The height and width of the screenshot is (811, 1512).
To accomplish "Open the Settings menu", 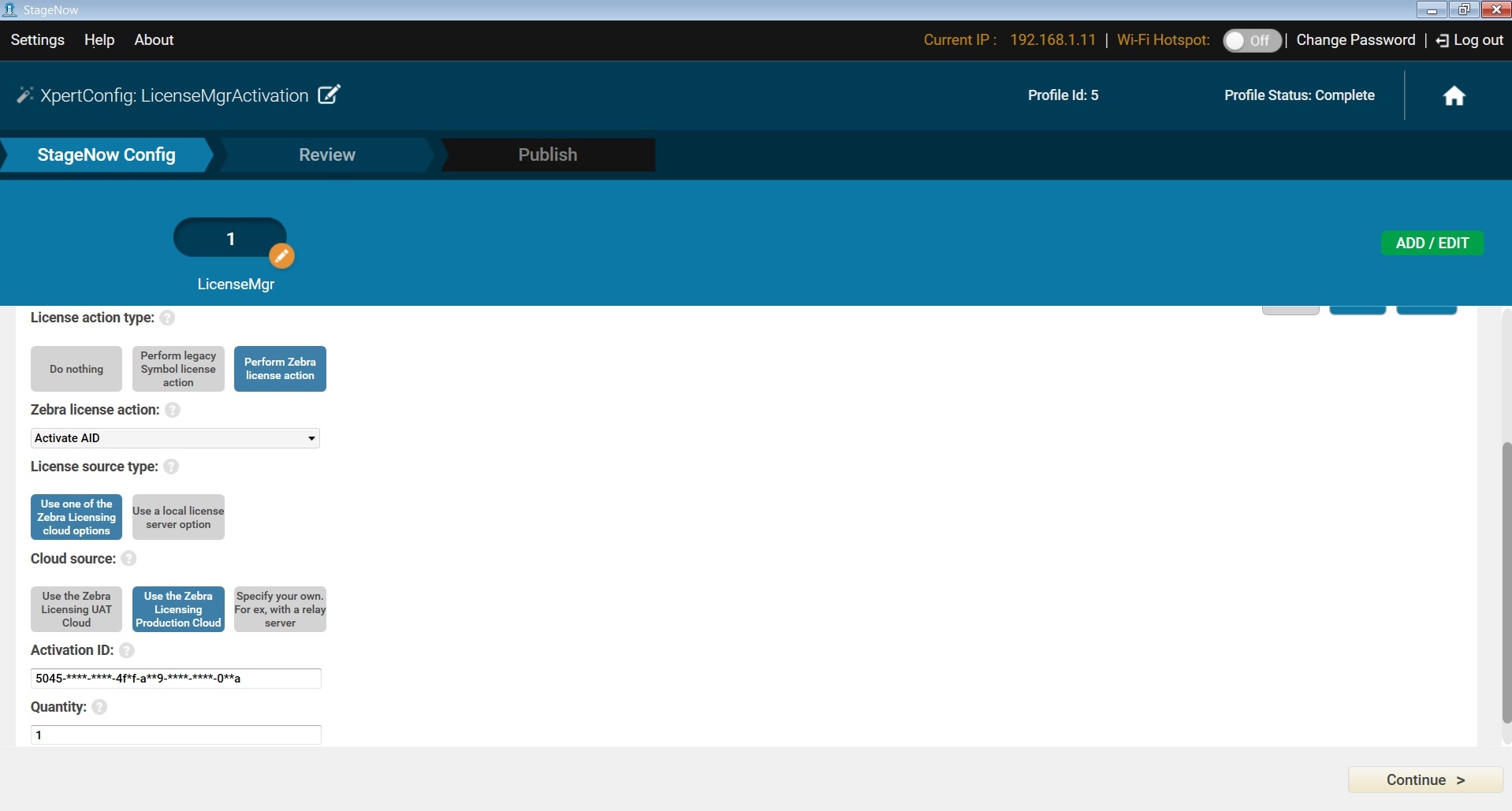I will coord(38,39).
